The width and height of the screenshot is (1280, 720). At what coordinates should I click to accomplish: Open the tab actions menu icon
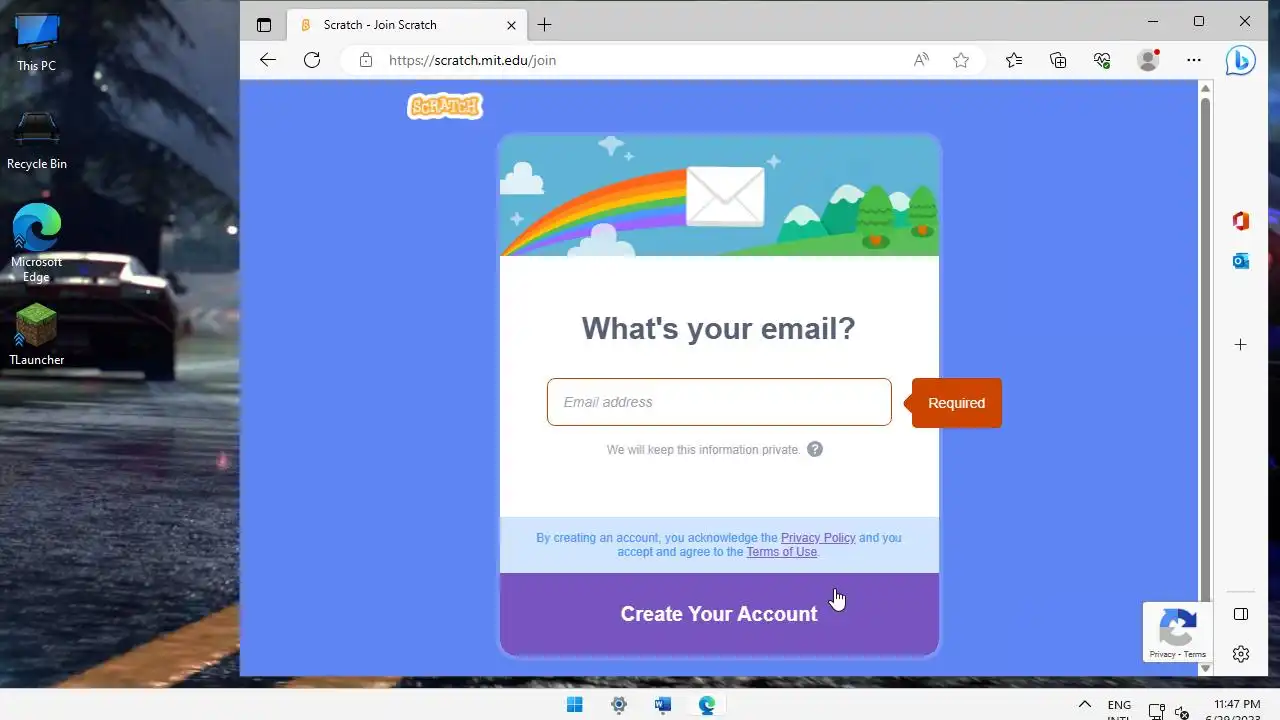click(264, 25)
